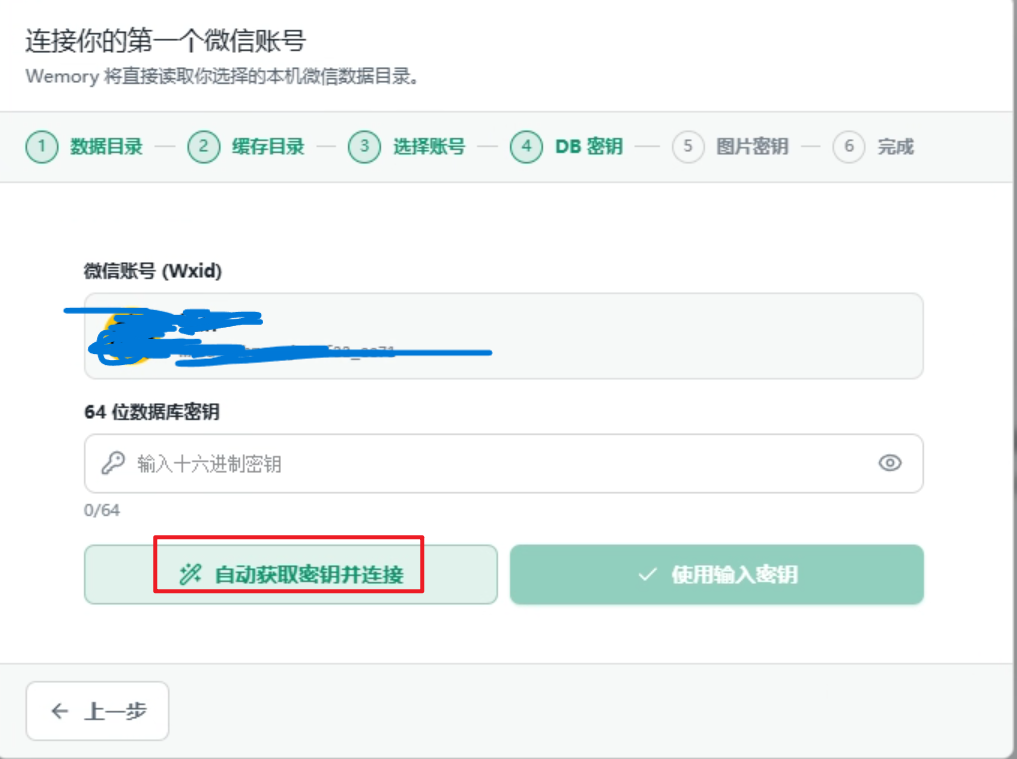Screen dimensions: 1017x759
Task: Click the 微信账号 (Wxid) label
Action: pos(153,271)
